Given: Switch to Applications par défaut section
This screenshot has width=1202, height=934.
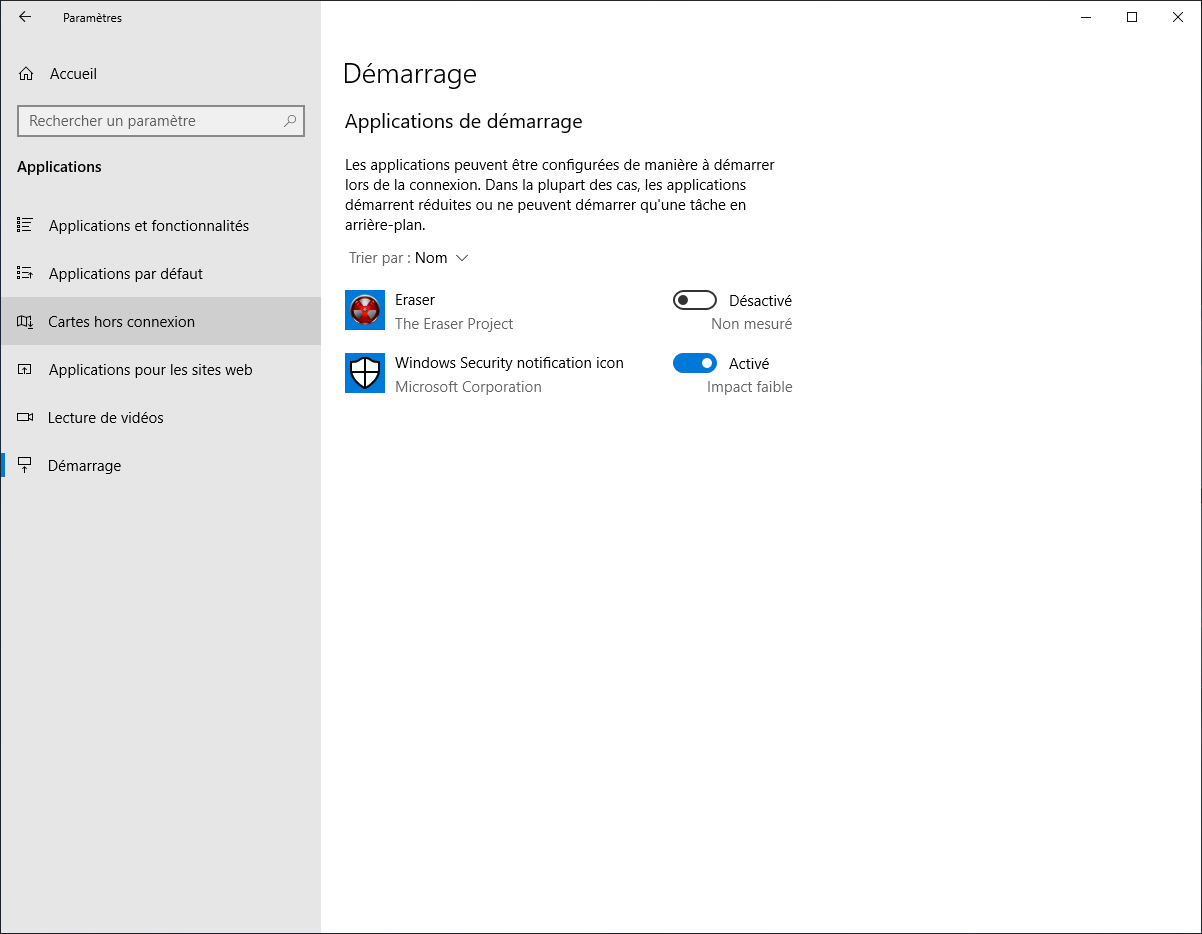Looking at the screenshot, I should coord(126,273).
